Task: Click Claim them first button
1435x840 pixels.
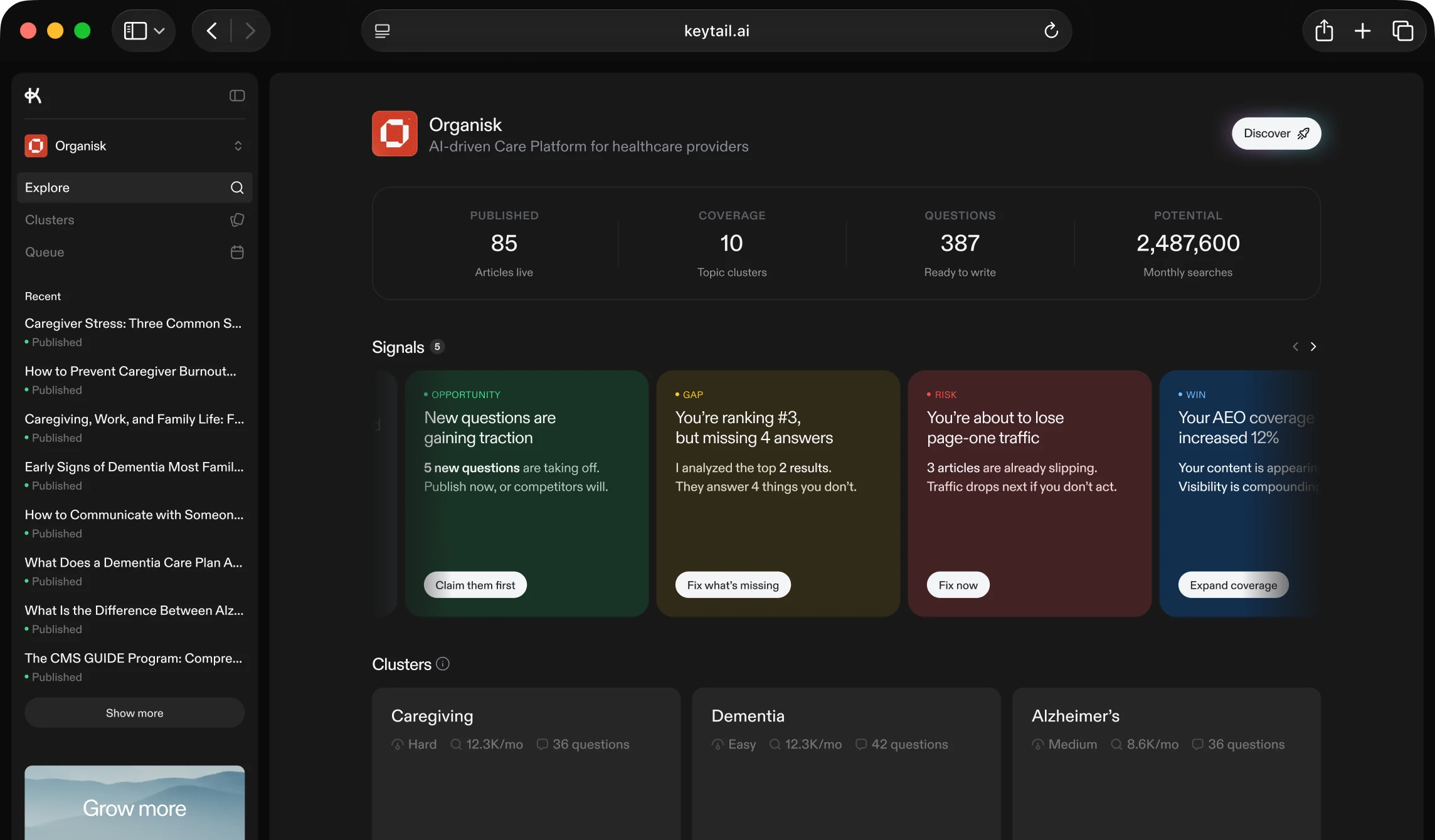Action: tap(475, 585)
